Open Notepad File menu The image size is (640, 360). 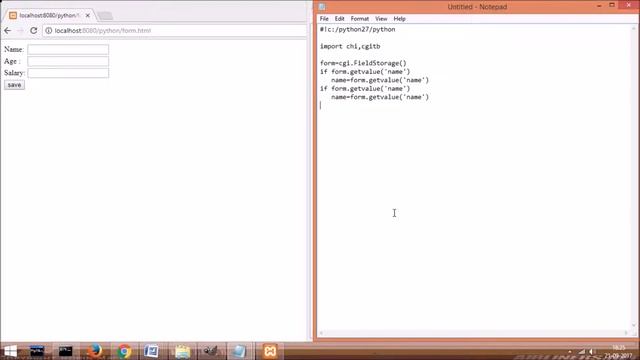tap(324, 19)
